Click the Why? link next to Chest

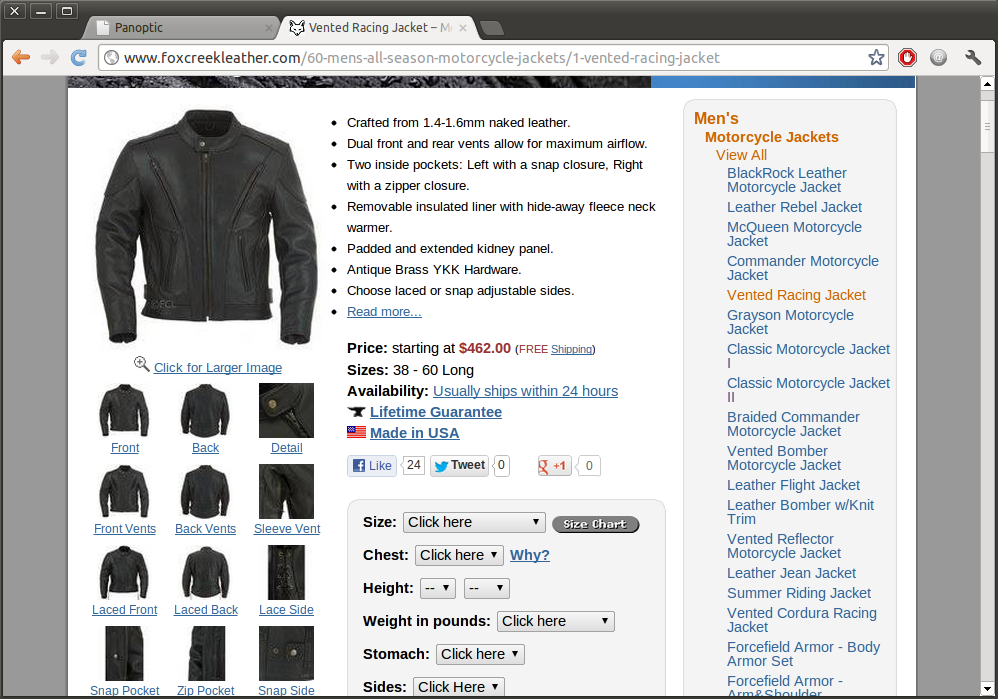coord(530,555)
